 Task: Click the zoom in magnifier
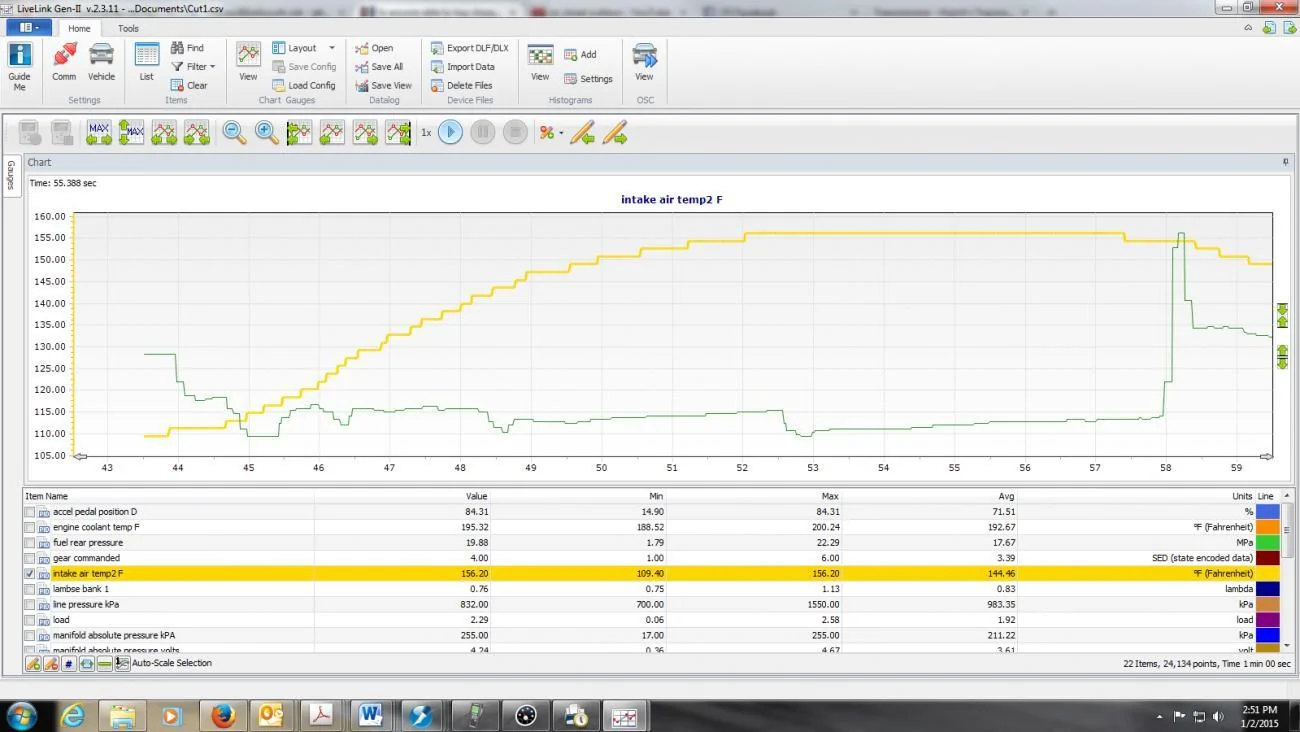(267, 132)
